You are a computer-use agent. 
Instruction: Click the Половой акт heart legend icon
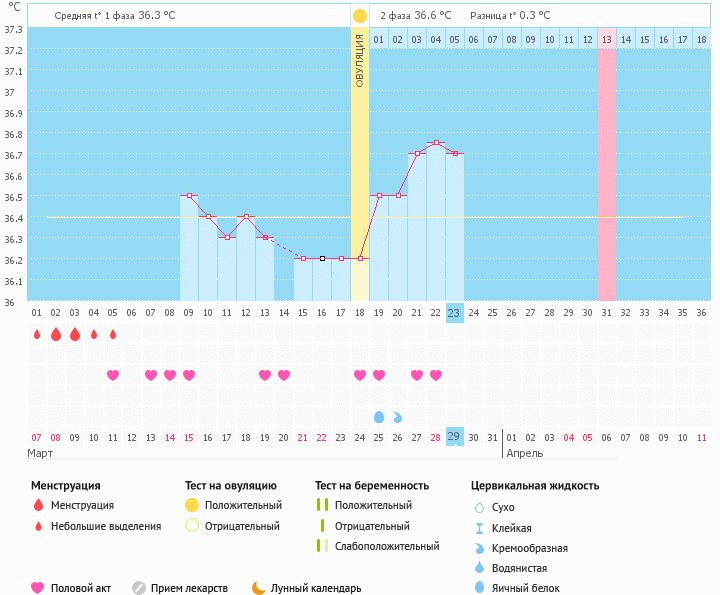39,588
